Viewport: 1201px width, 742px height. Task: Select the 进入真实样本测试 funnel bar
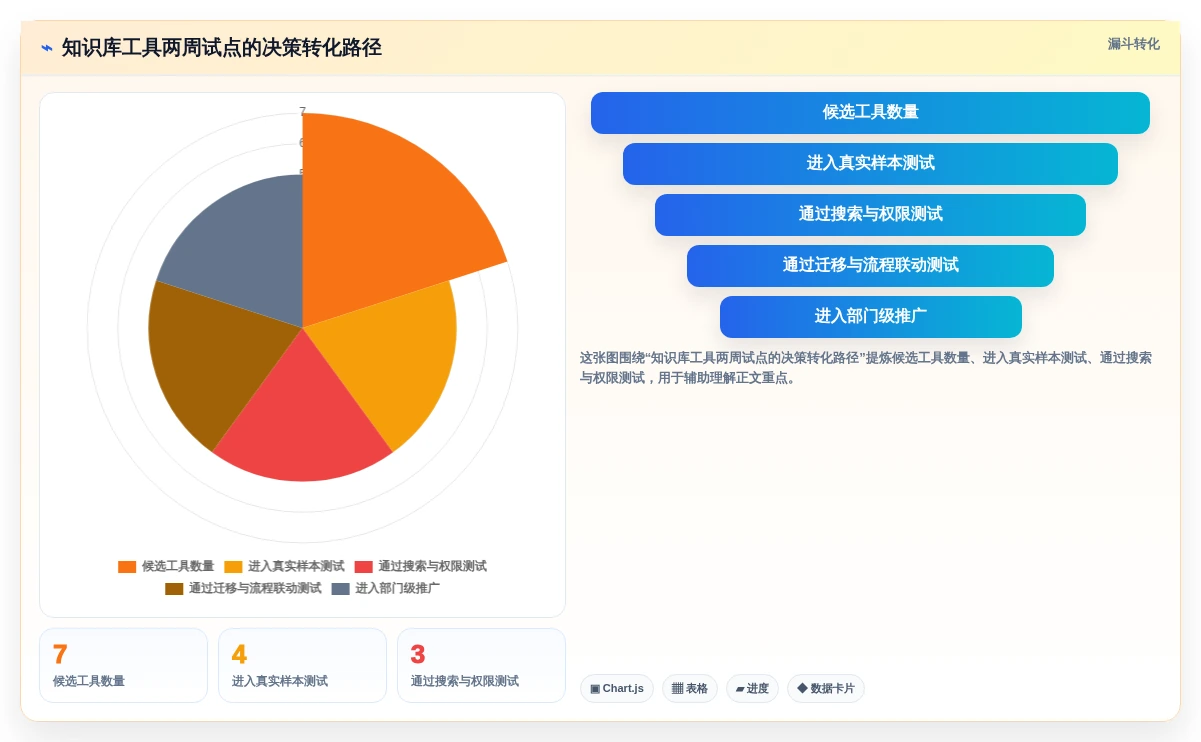coord(870,164)
